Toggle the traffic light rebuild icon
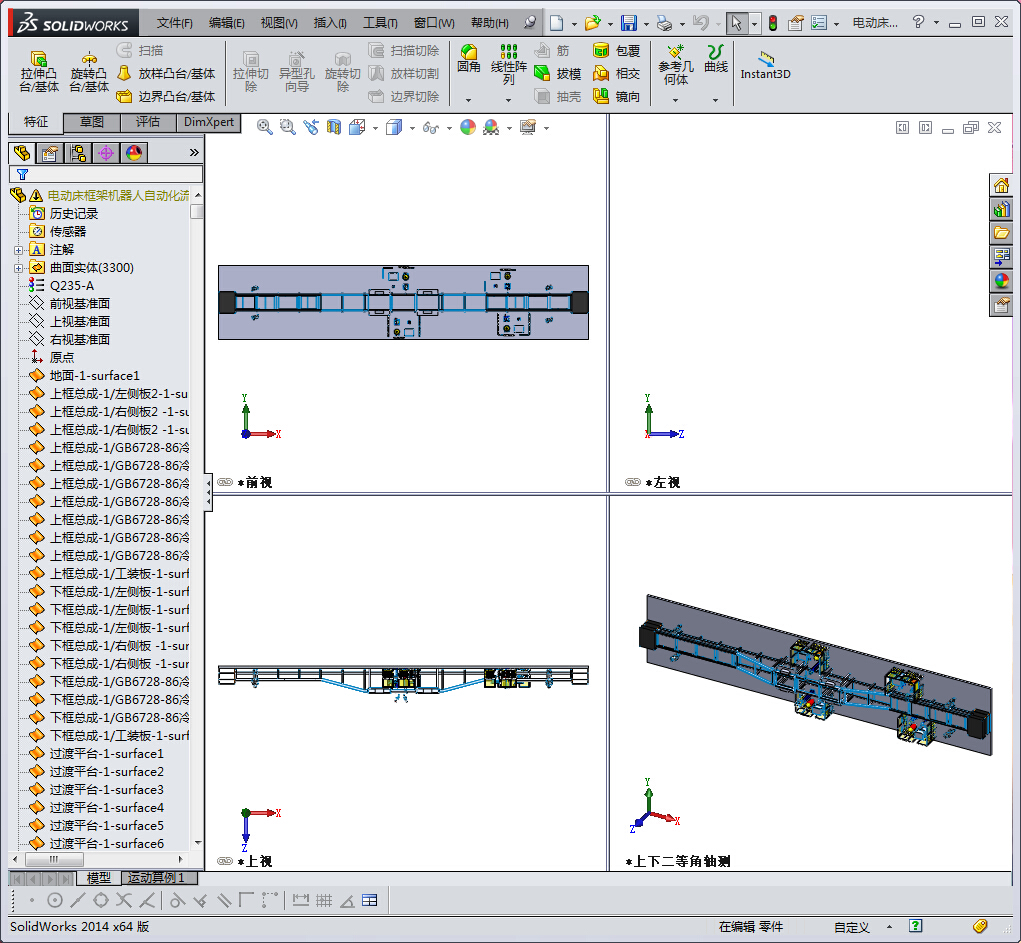The height and width of the screenshot is (943, 1021). coord(771,23)
